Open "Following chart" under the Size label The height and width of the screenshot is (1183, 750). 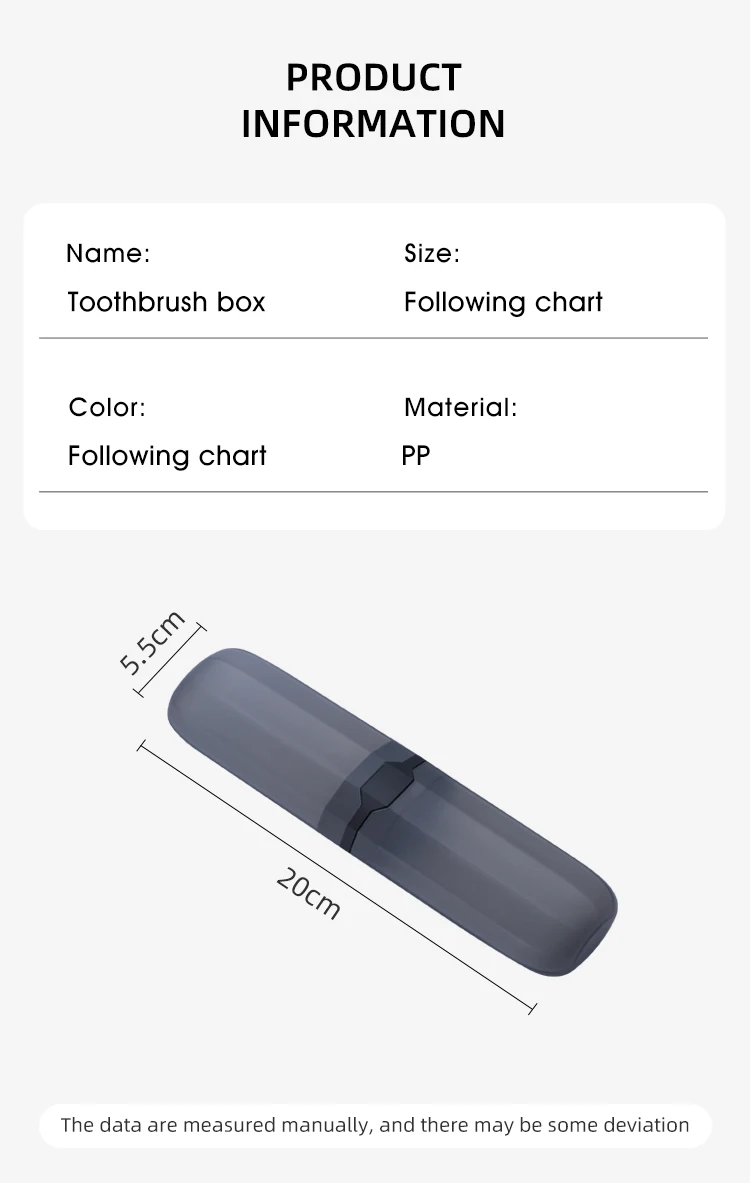click(x=503, y=302)
